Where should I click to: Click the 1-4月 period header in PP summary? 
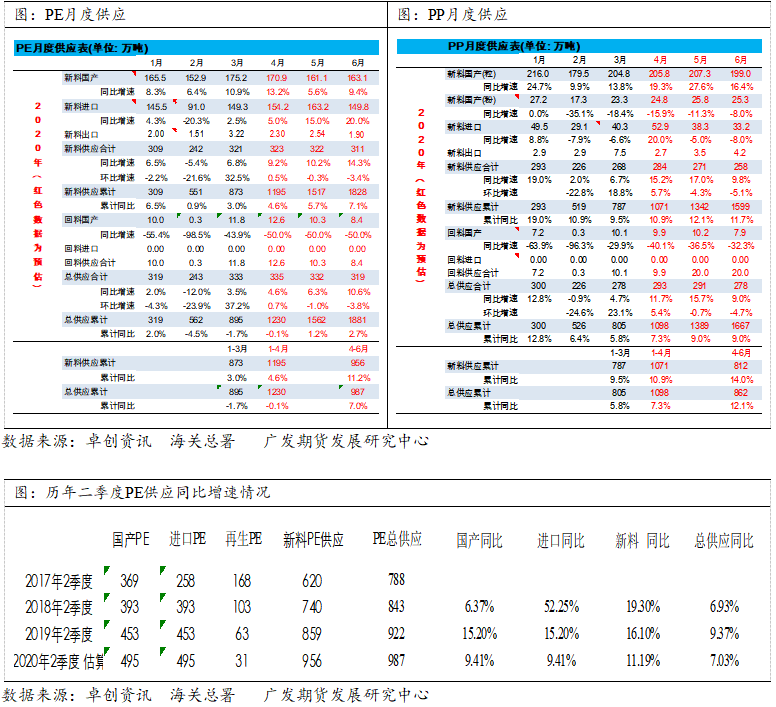pos(660,353)
